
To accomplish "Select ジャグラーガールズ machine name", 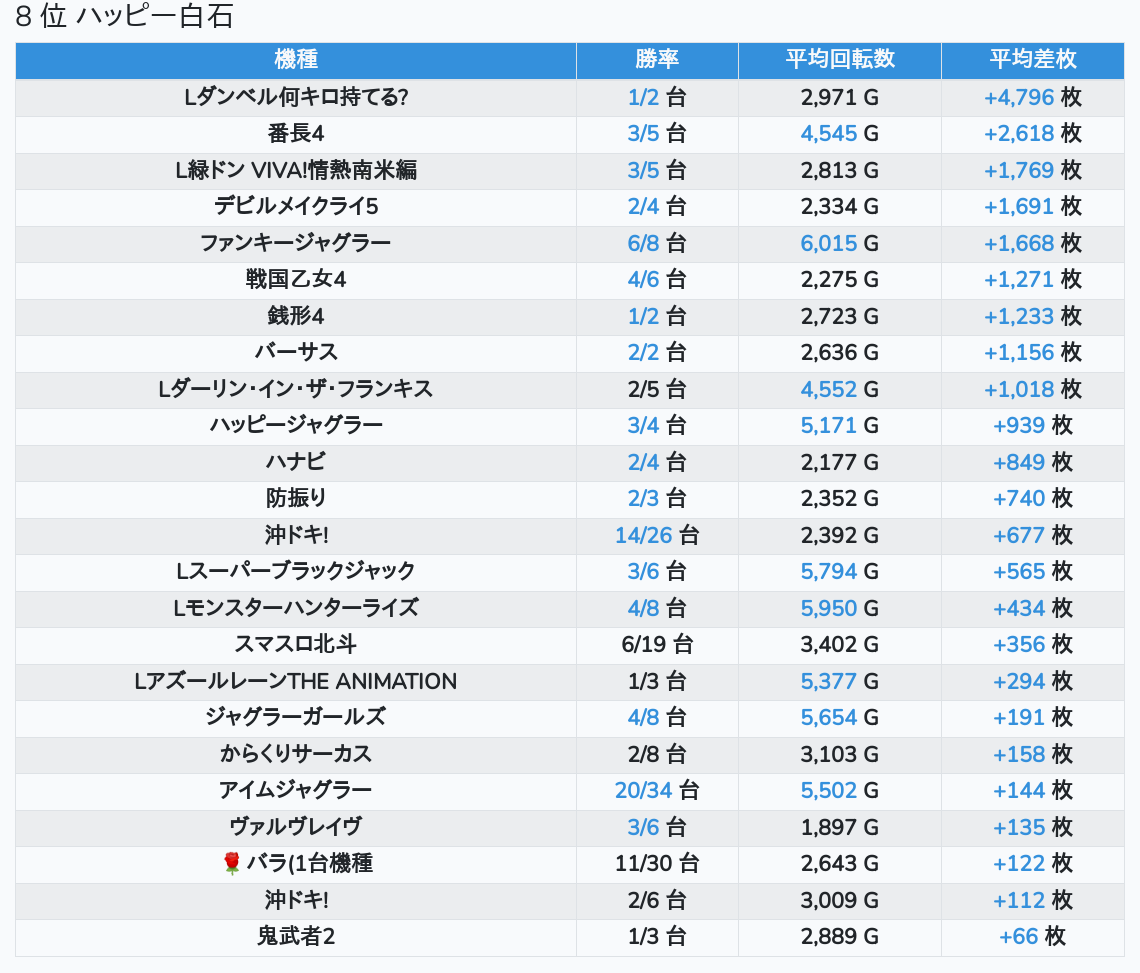I will tap(296, 718).
